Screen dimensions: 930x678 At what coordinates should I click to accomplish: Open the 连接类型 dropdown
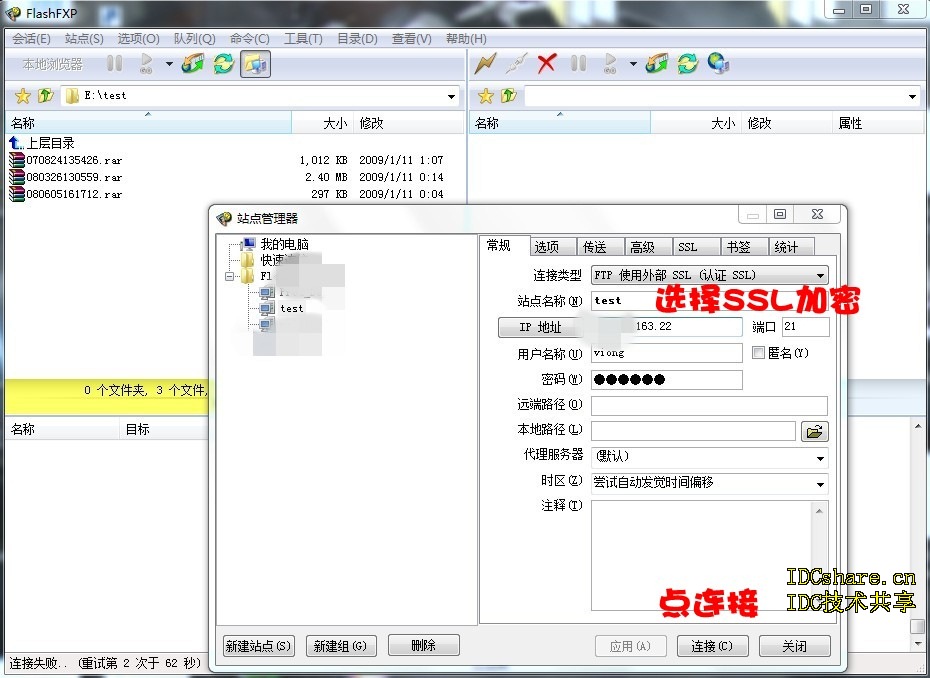709,275
